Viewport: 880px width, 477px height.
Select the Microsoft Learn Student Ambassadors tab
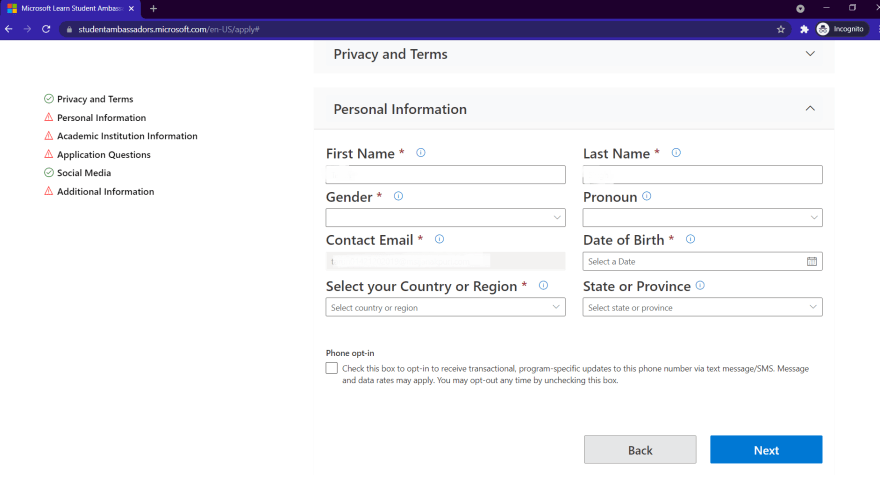(71, 8)
